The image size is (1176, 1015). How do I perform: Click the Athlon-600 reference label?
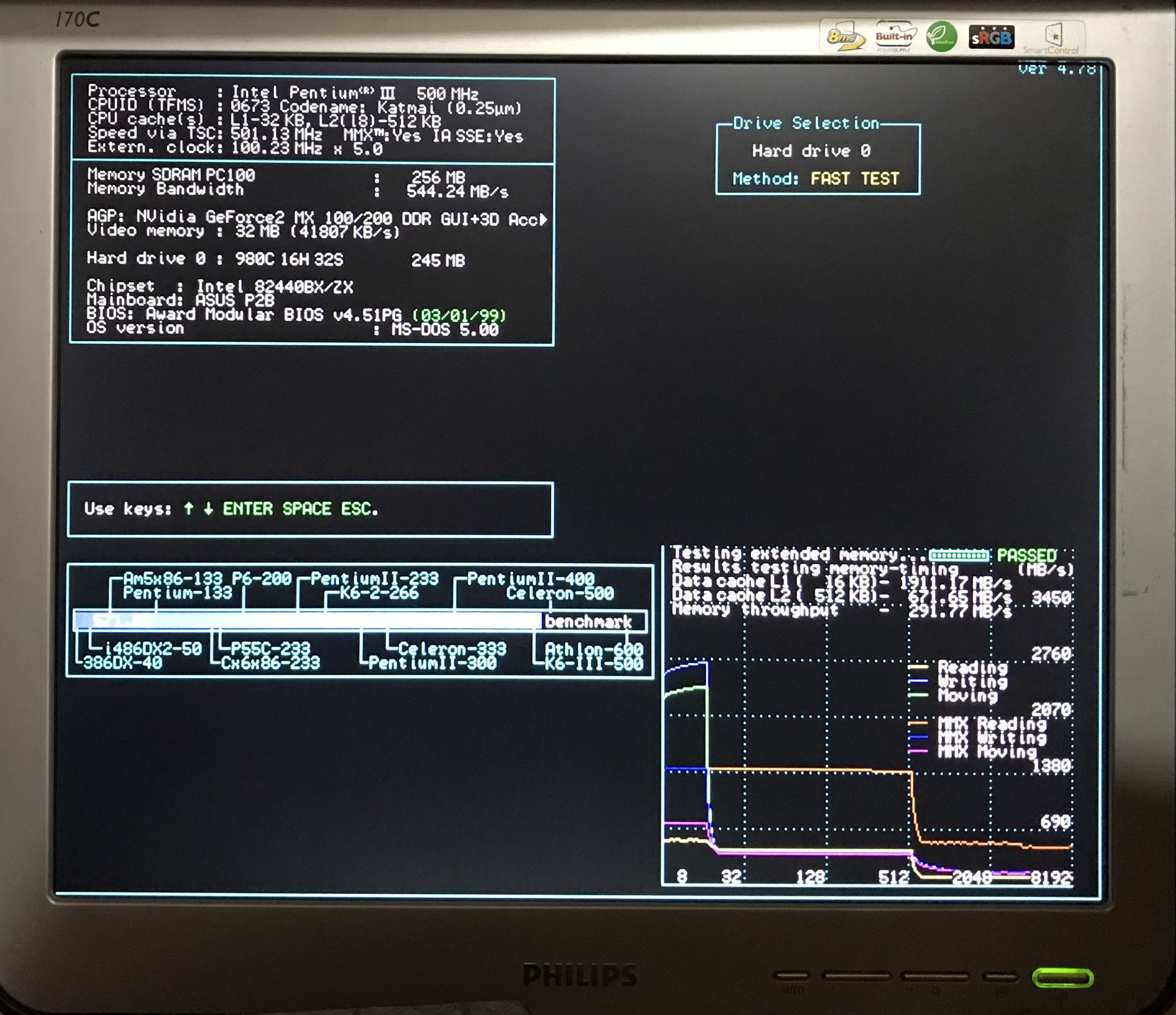pyautogui.click(x=594, y=648)
